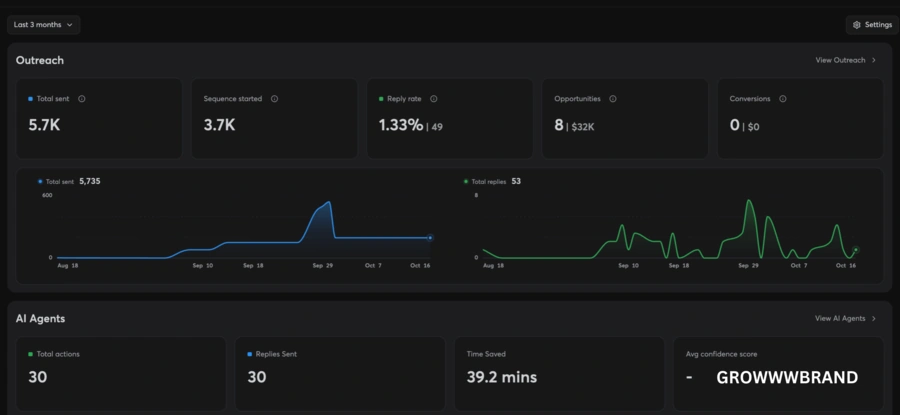
Task: Click the chevron next to View Outreach
Action: (874, 60)
